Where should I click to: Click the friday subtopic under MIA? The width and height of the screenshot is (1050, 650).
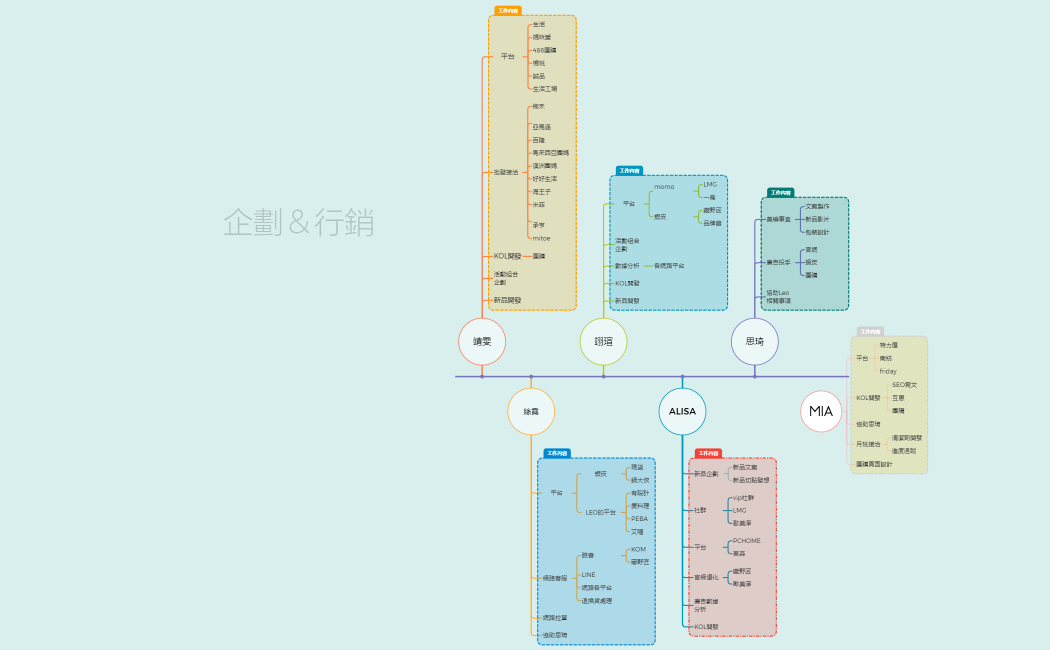(888, 371)
